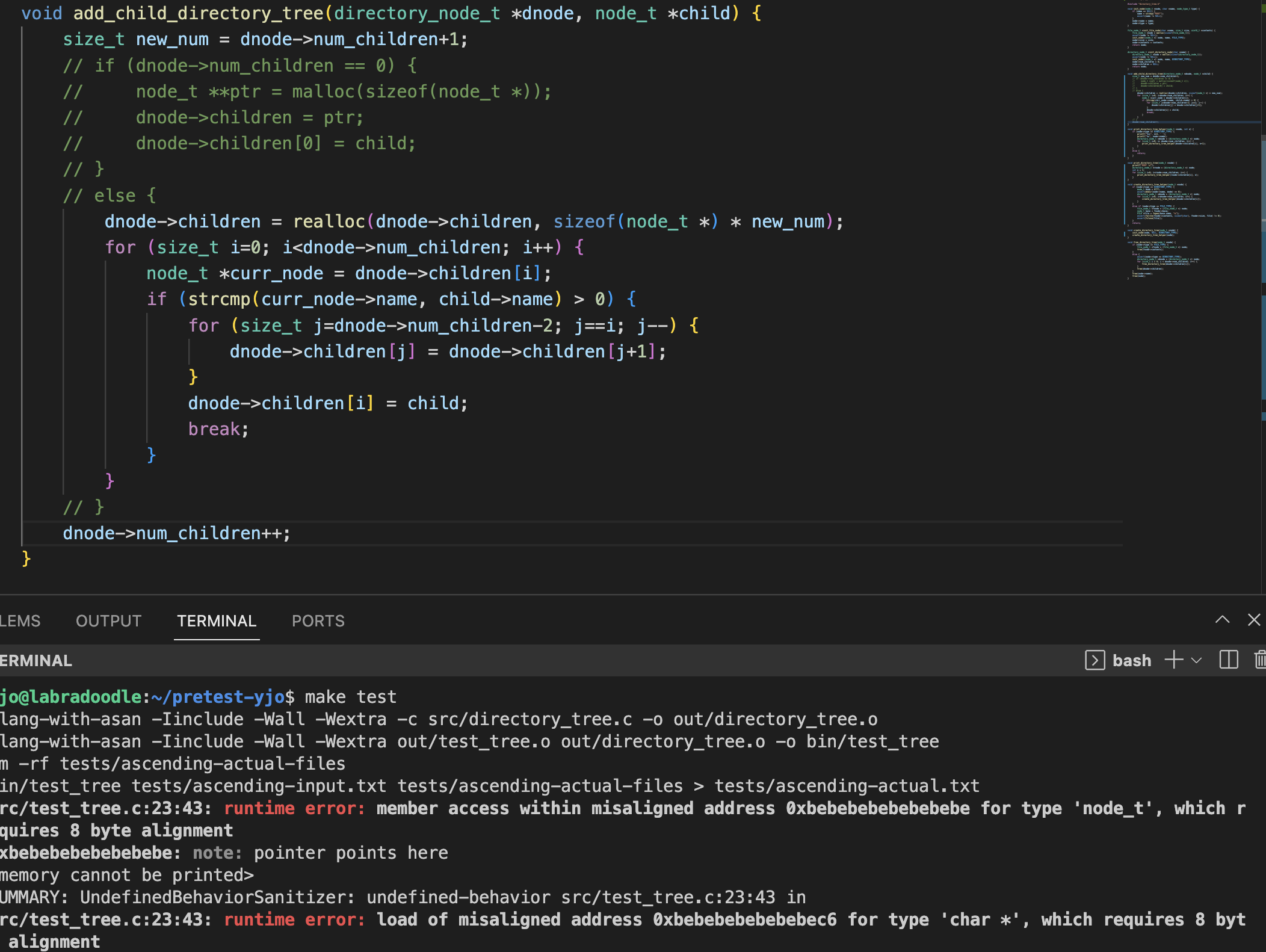Image resolution: width=1266 pixels, height=952 pixels.
Task: Open the terminal launch profile dropdown
Action: tap(1197, 660)
